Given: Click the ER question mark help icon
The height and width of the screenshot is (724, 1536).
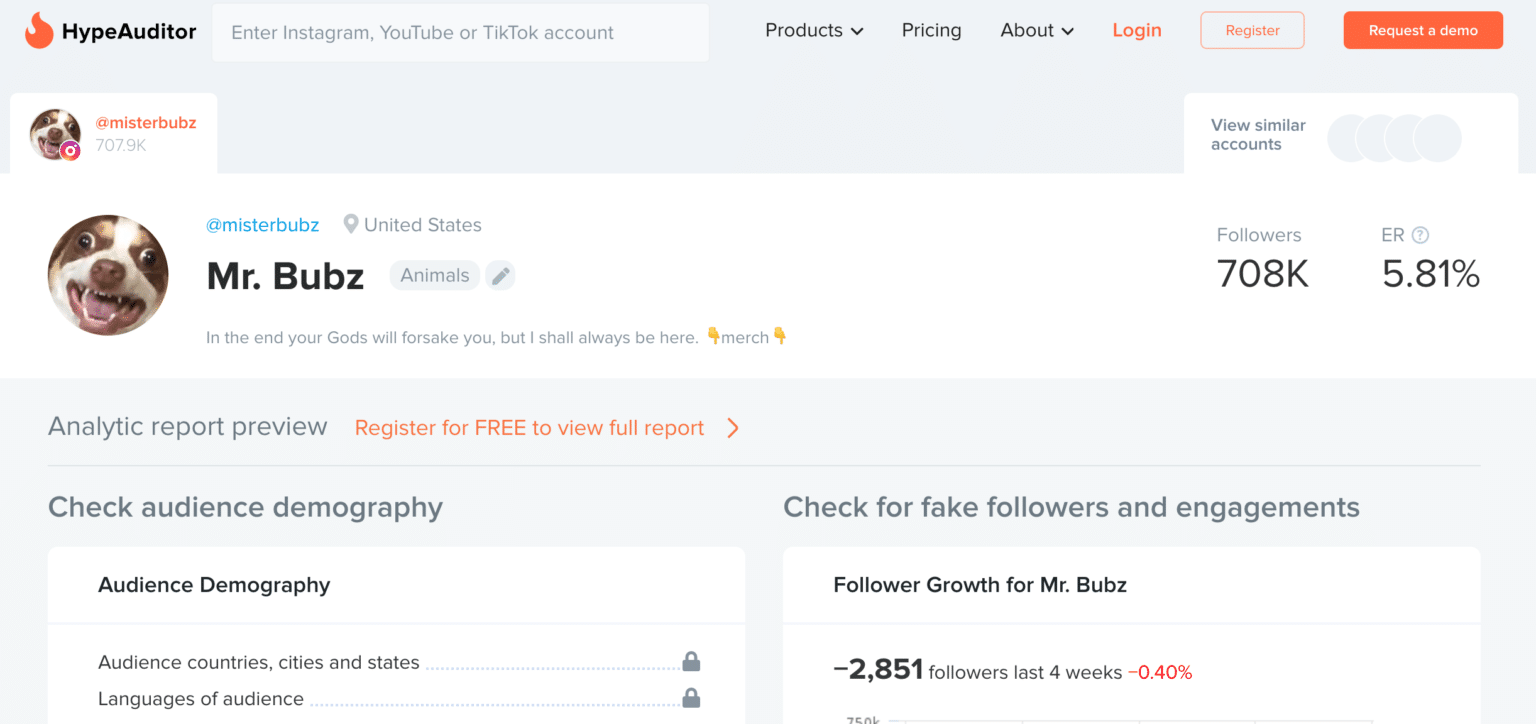Looking at the screenshot, I should pos(1420,235).
